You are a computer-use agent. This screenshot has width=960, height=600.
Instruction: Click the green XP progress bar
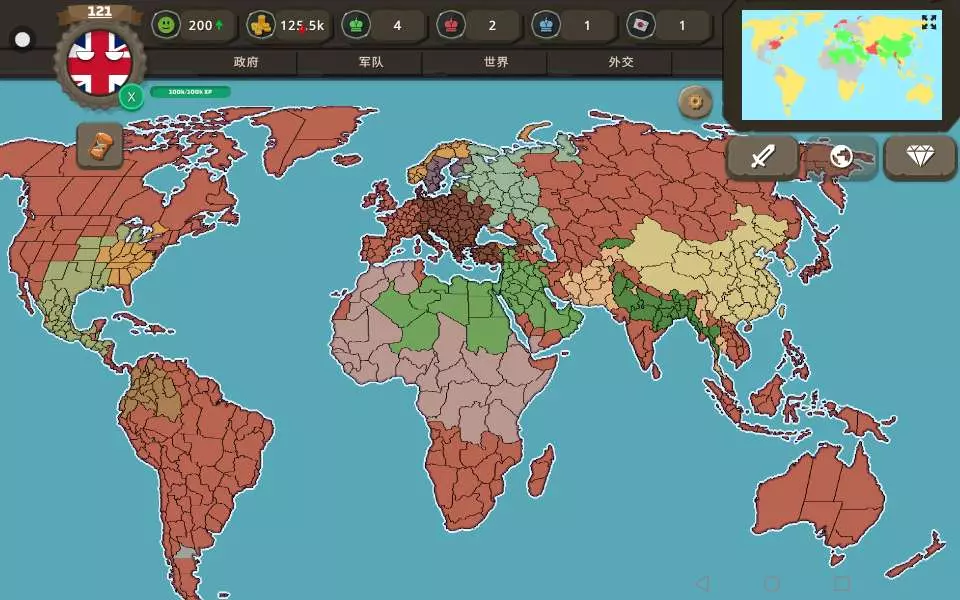pos(190,92)
